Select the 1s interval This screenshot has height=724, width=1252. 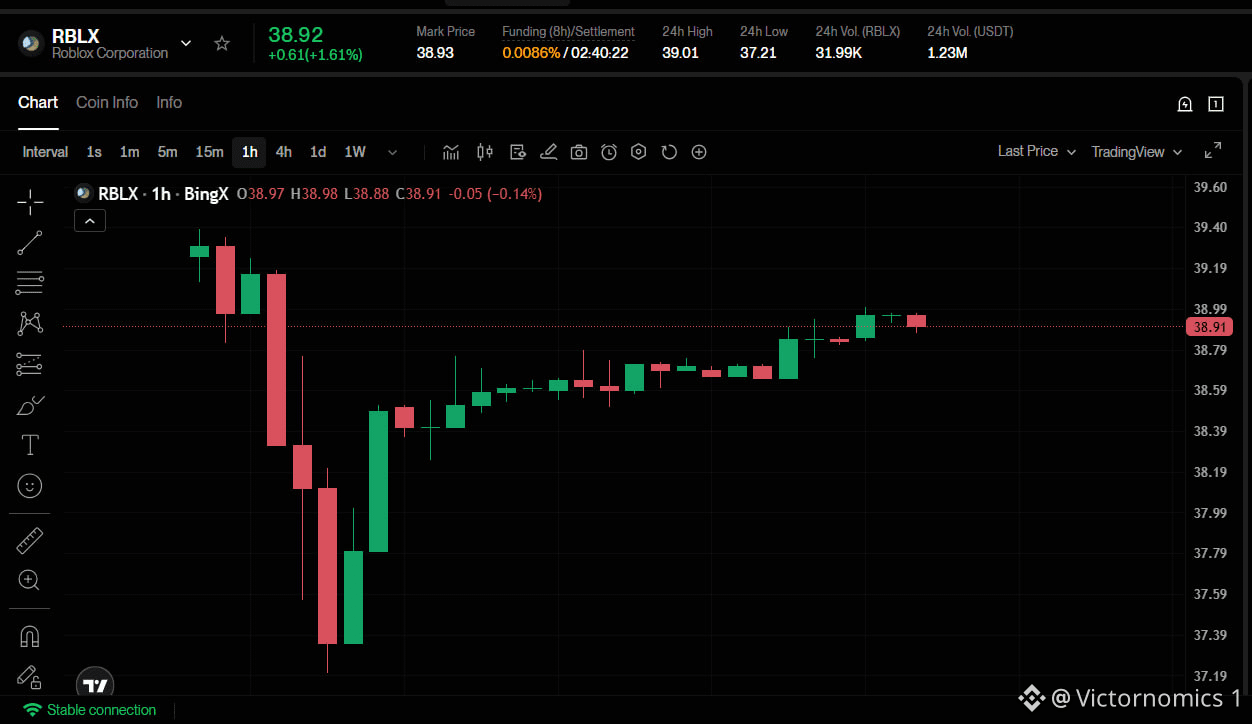(94, 152)
